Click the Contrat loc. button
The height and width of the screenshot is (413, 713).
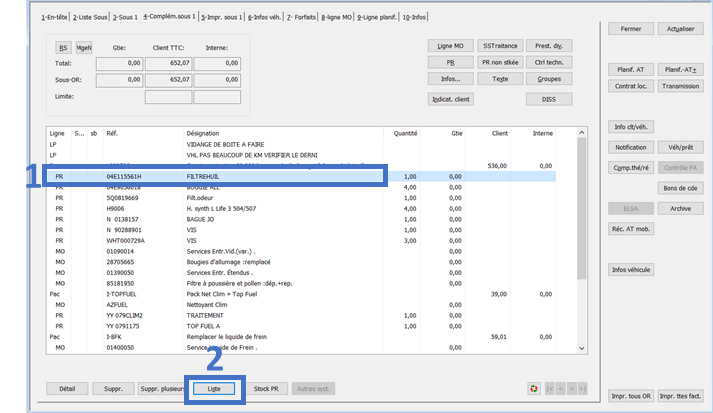pos(631,86)
